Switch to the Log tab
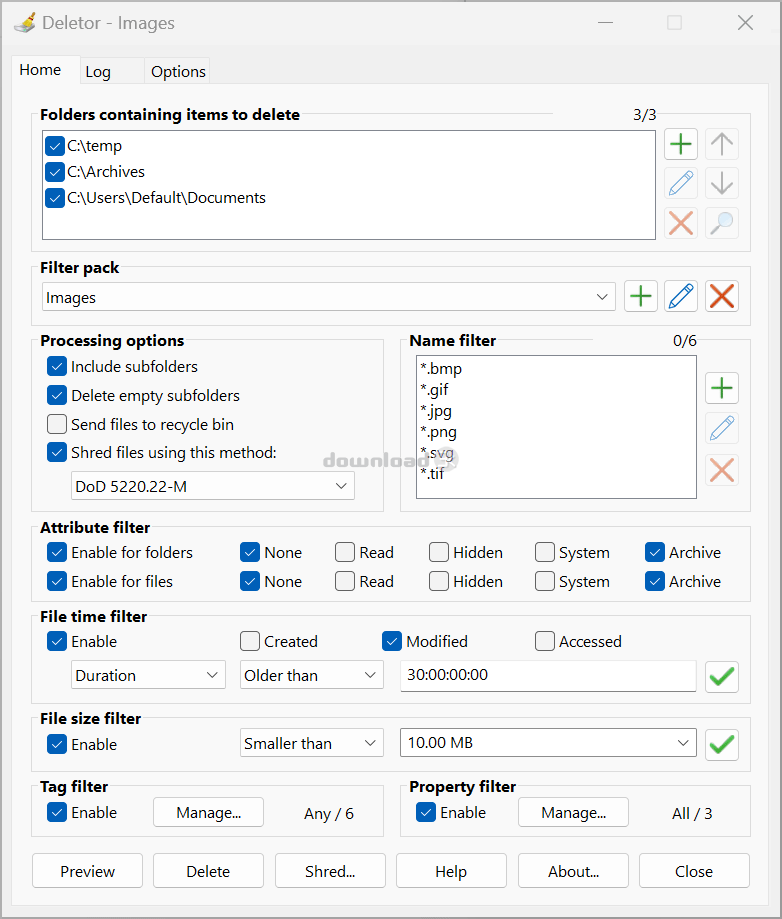 tap(98, 72)
